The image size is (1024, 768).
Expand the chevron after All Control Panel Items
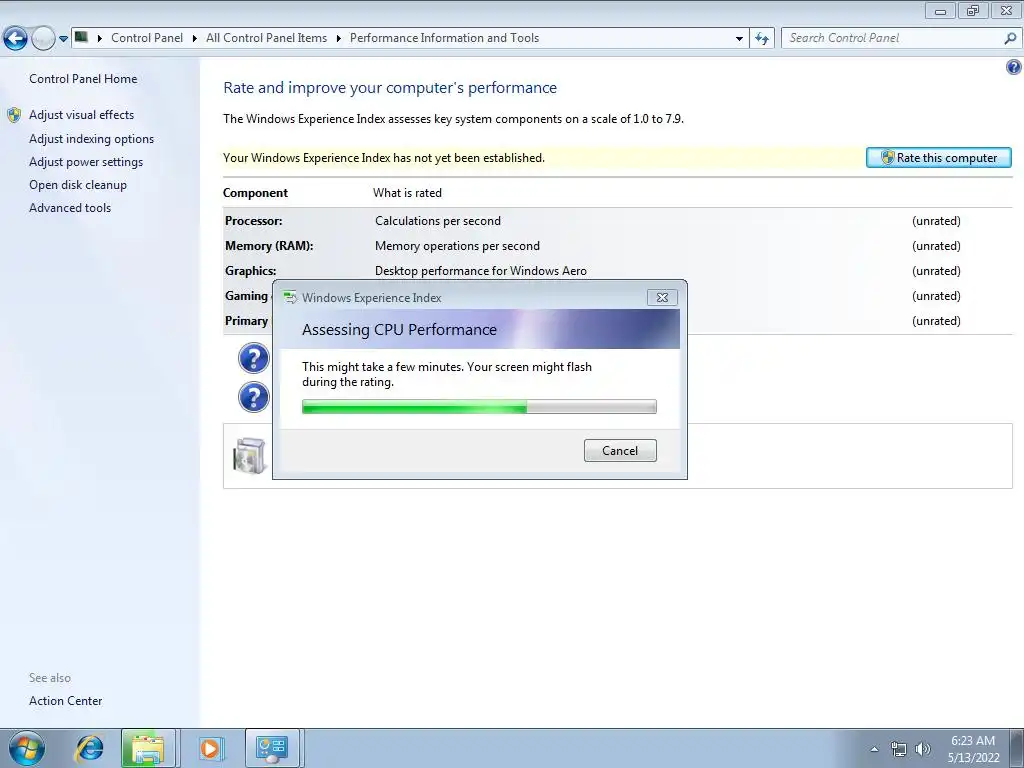coord(339,38)
